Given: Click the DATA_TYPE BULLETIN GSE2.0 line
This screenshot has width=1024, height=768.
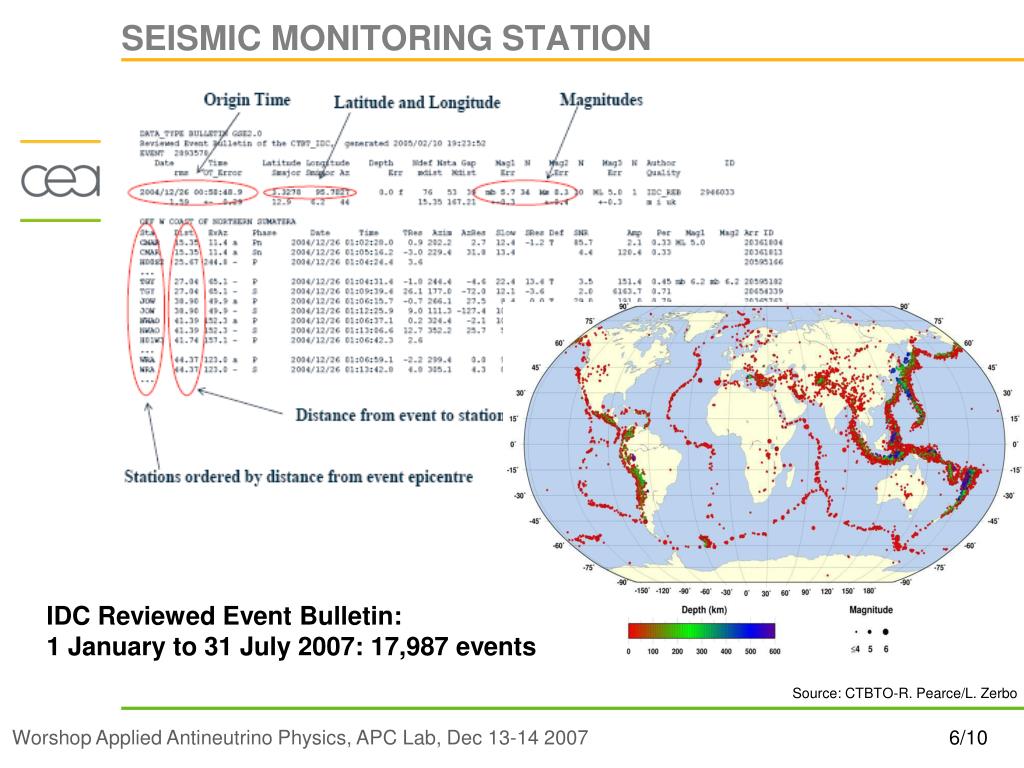Looking at the screenshot, I should pyautogui.click(x=200, y=133).
